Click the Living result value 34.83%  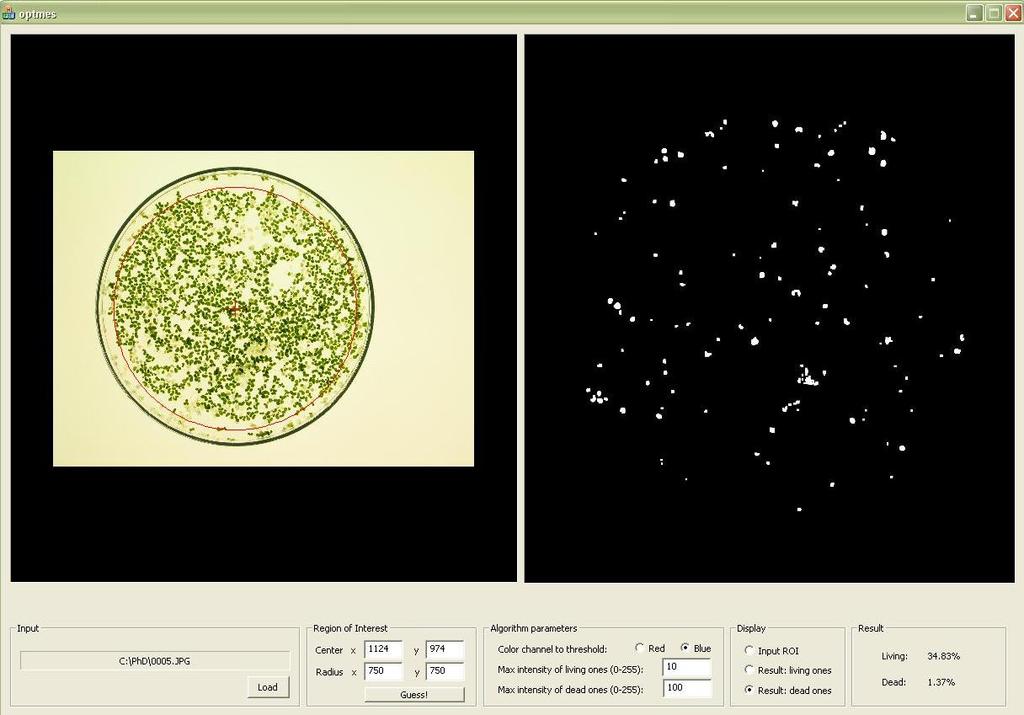944,656
